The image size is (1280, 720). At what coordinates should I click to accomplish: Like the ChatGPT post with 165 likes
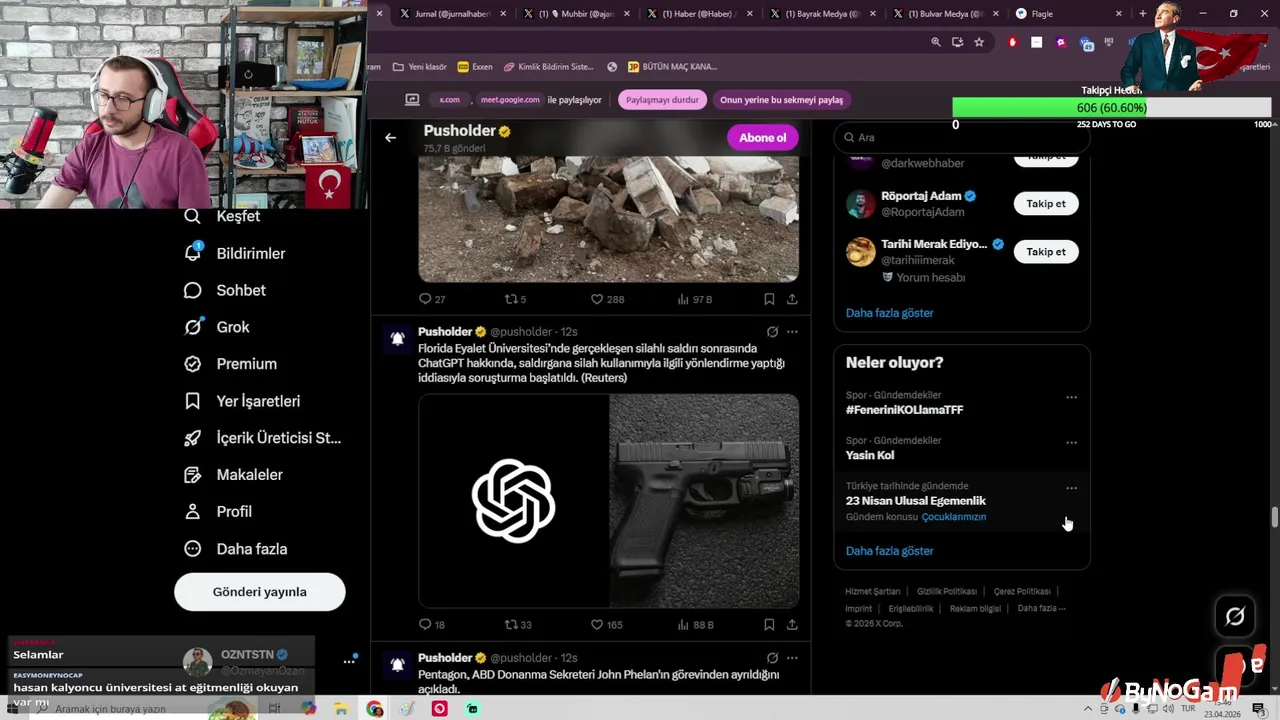[607, 625]
